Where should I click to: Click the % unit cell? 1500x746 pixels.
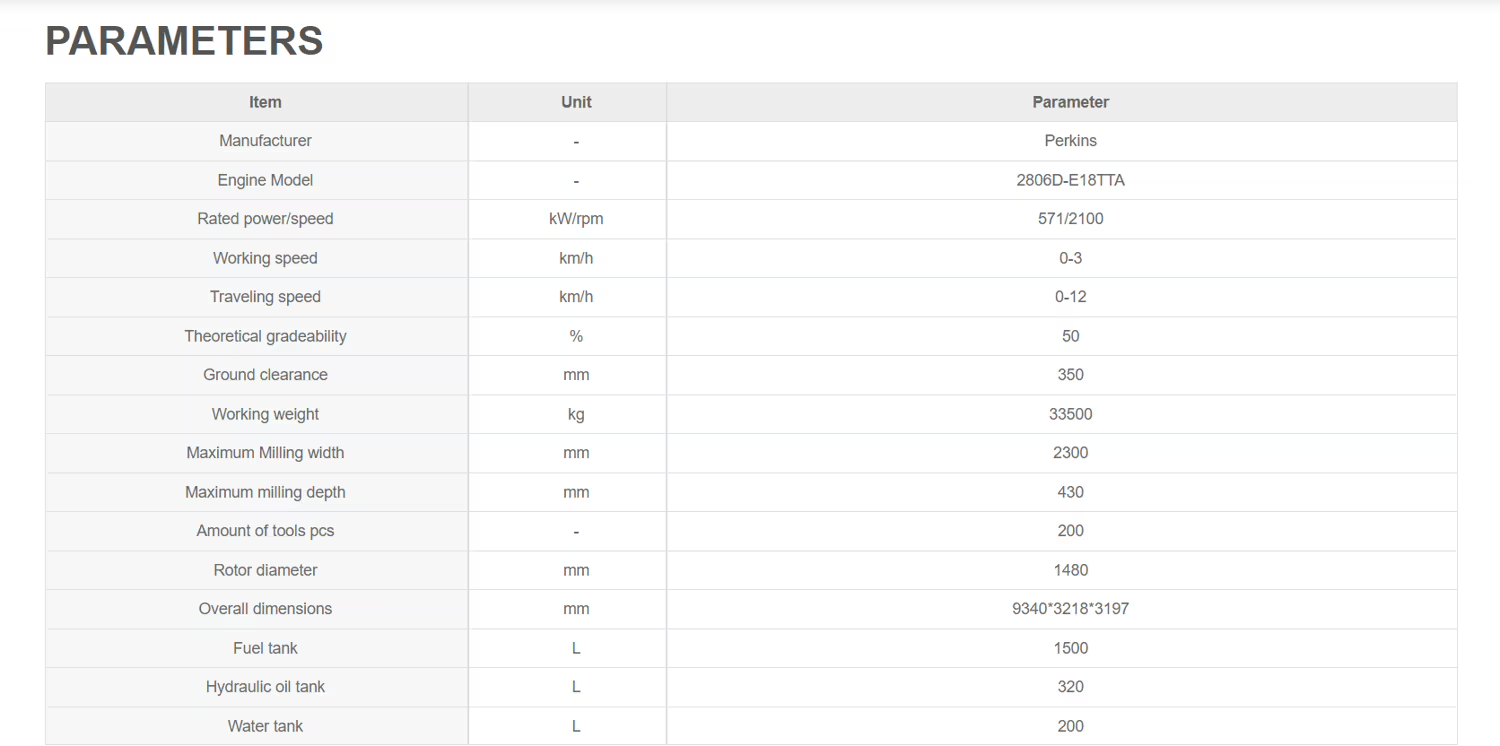point(576,336)
